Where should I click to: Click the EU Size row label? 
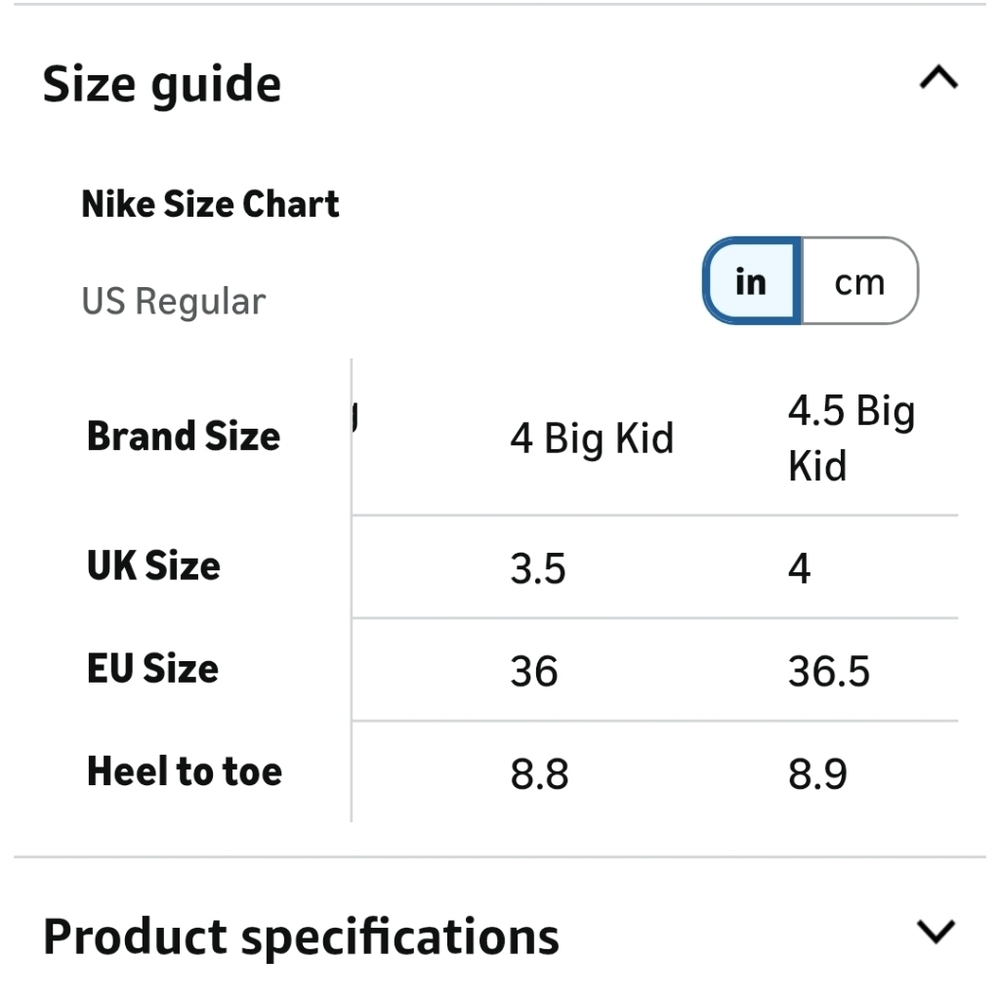coord(153,669)
